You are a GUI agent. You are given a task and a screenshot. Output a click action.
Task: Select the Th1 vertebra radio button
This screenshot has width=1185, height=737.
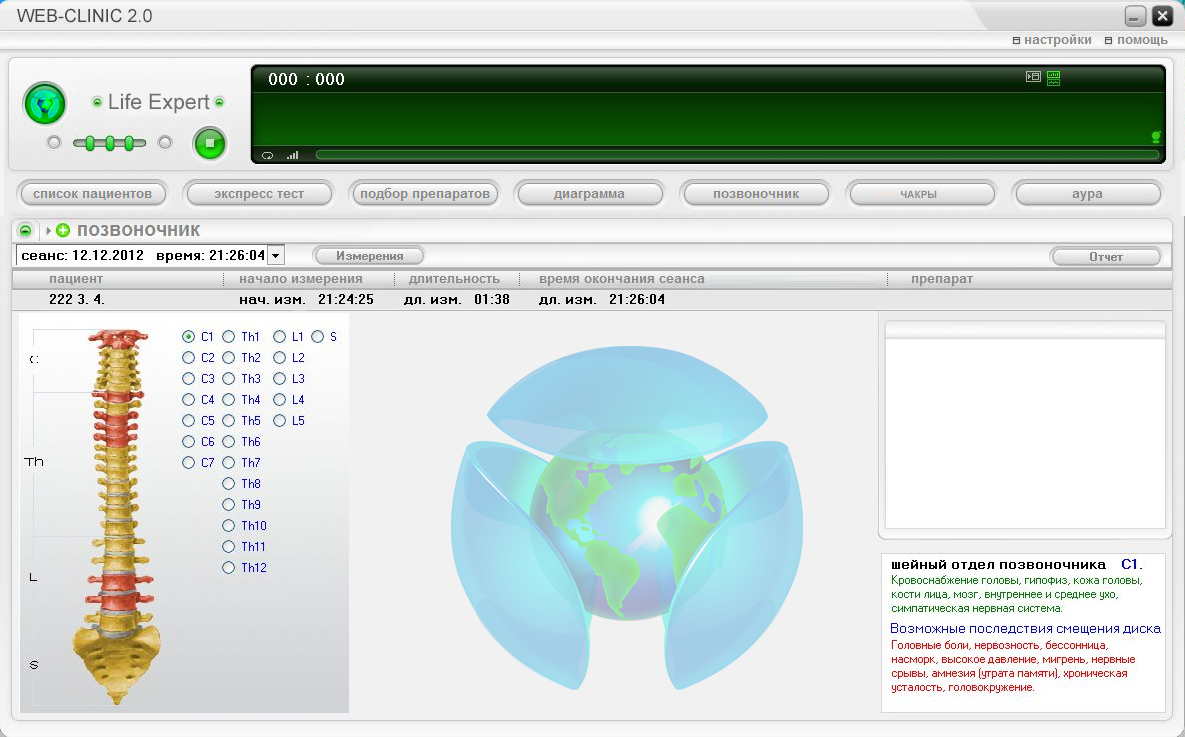click(229, 336)
